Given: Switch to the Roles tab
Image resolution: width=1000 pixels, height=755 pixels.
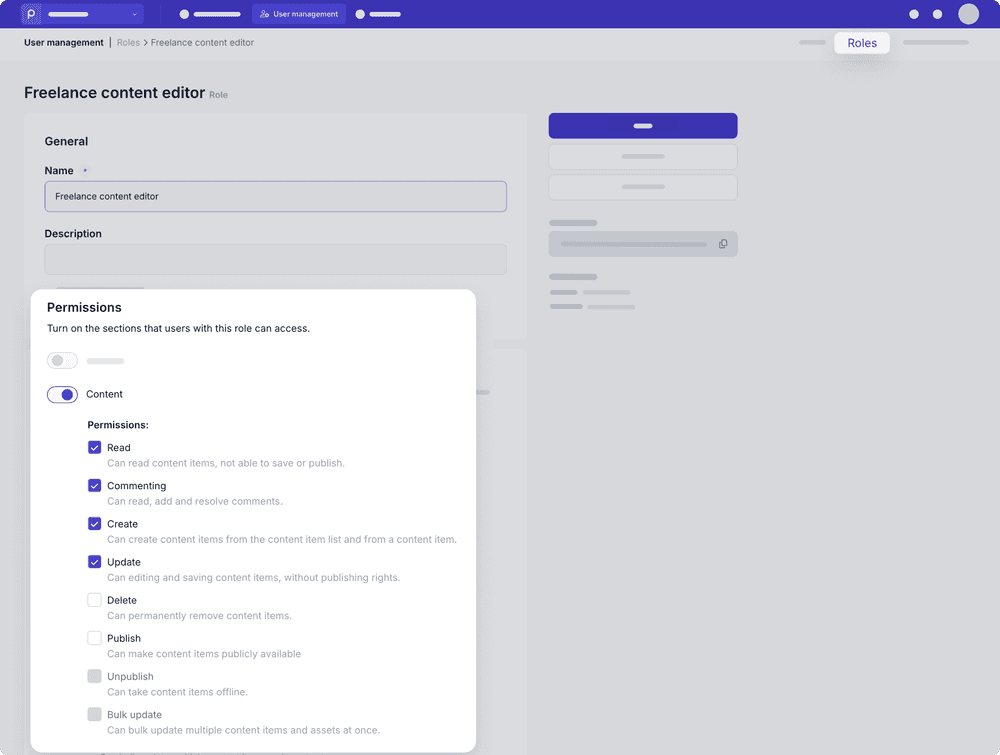Looking at the screenshot, I should click(861, 43).
